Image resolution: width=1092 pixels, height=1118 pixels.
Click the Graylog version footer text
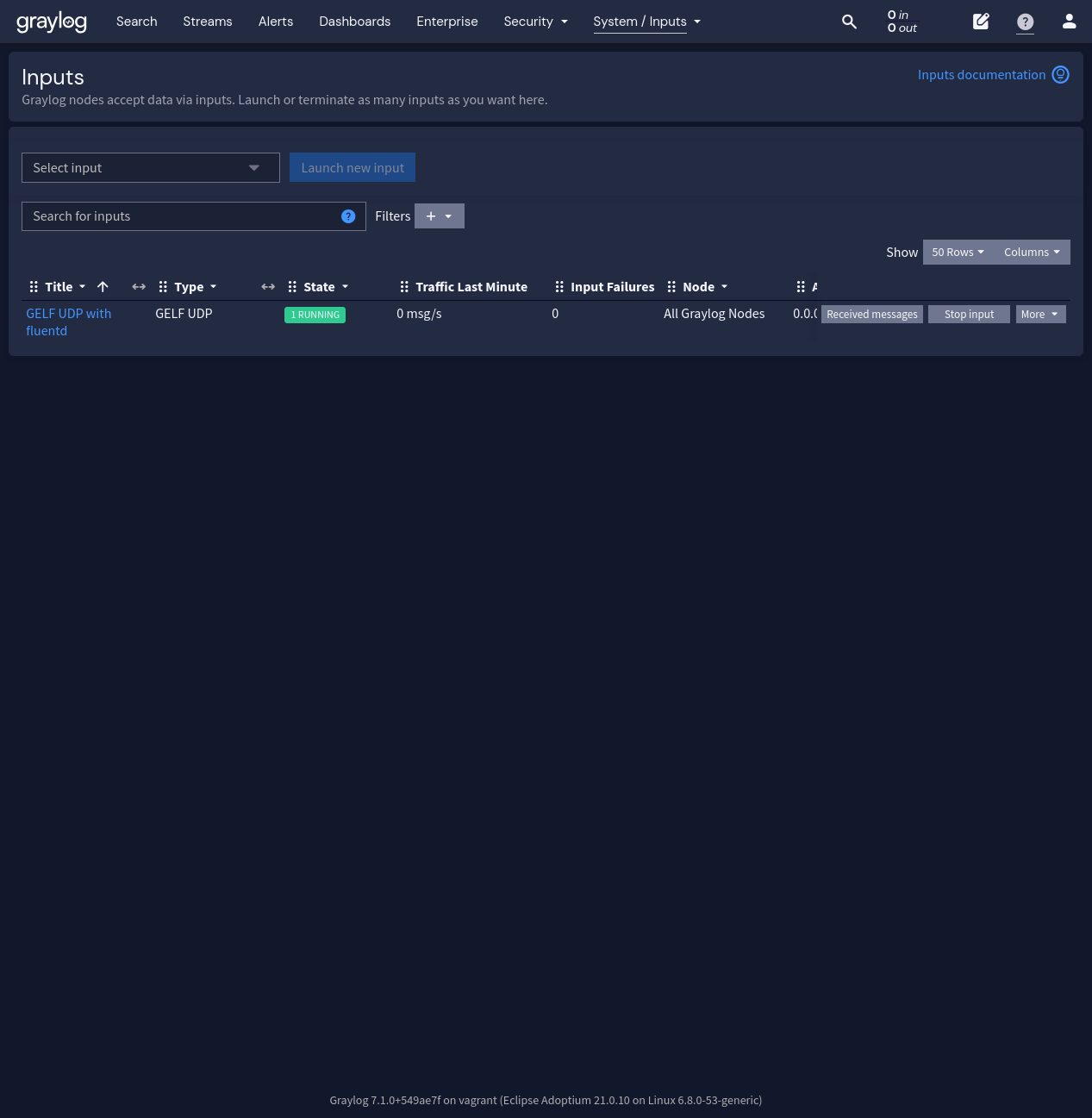pyautogui.click(x=546, y=1100)
